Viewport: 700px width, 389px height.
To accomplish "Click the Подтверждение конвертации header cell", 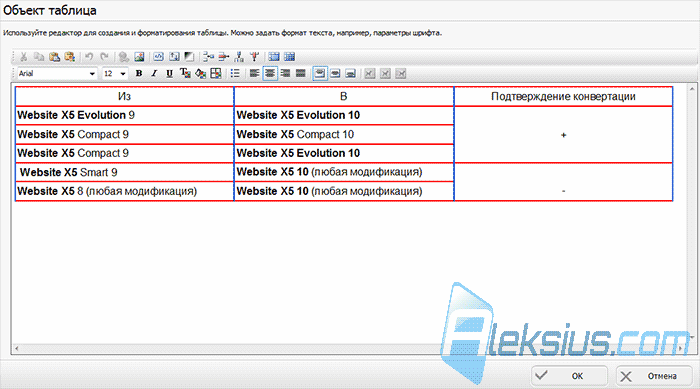I will (563, 96).
